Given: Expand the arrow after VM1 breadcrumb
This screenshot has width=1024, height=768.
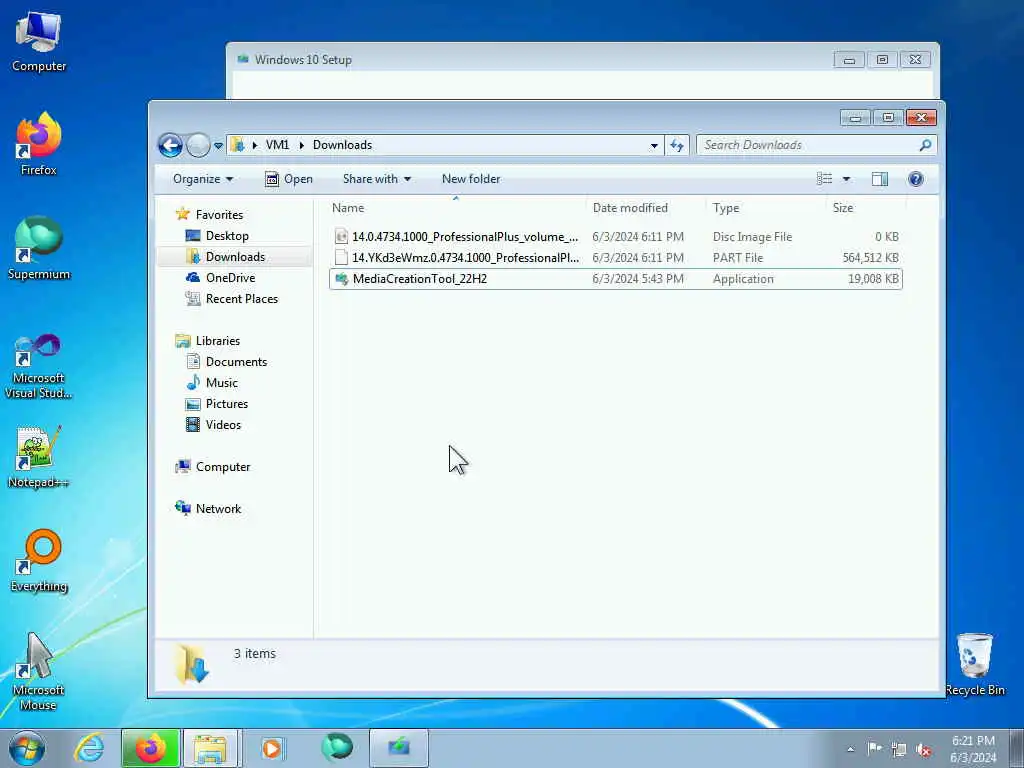Looking at the screenshot, I should [302, 145].
